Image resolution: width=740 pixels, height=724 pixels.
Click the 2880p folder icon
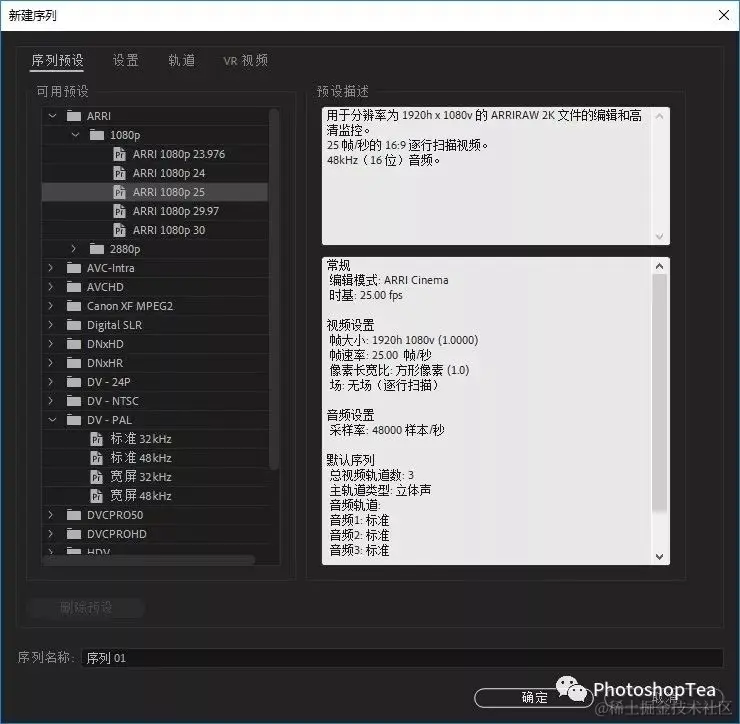pyautogui.click(x=97, y=249)
